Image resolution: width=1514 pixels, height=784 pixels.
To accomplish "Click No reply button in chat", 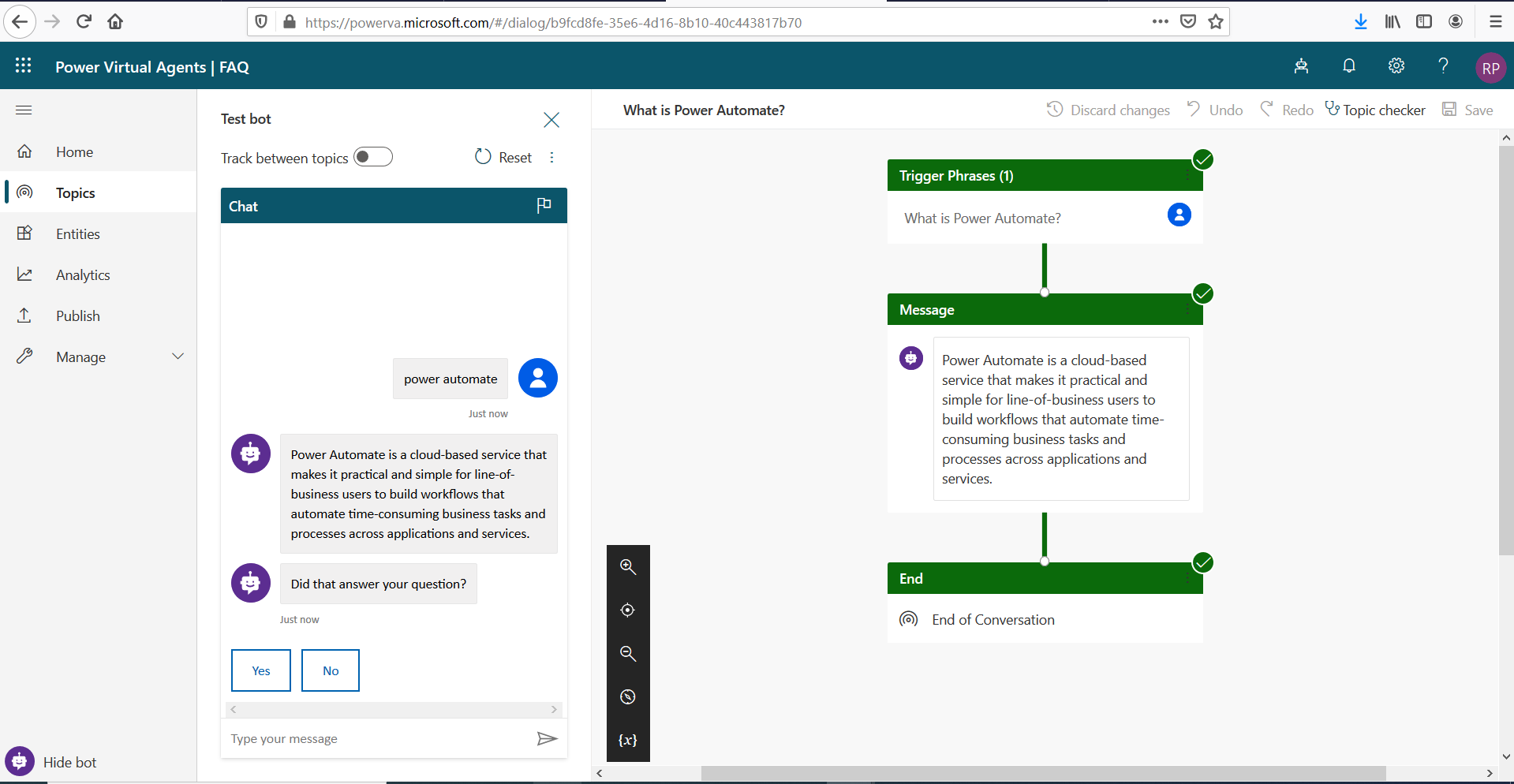I will [x=331, y=670].
